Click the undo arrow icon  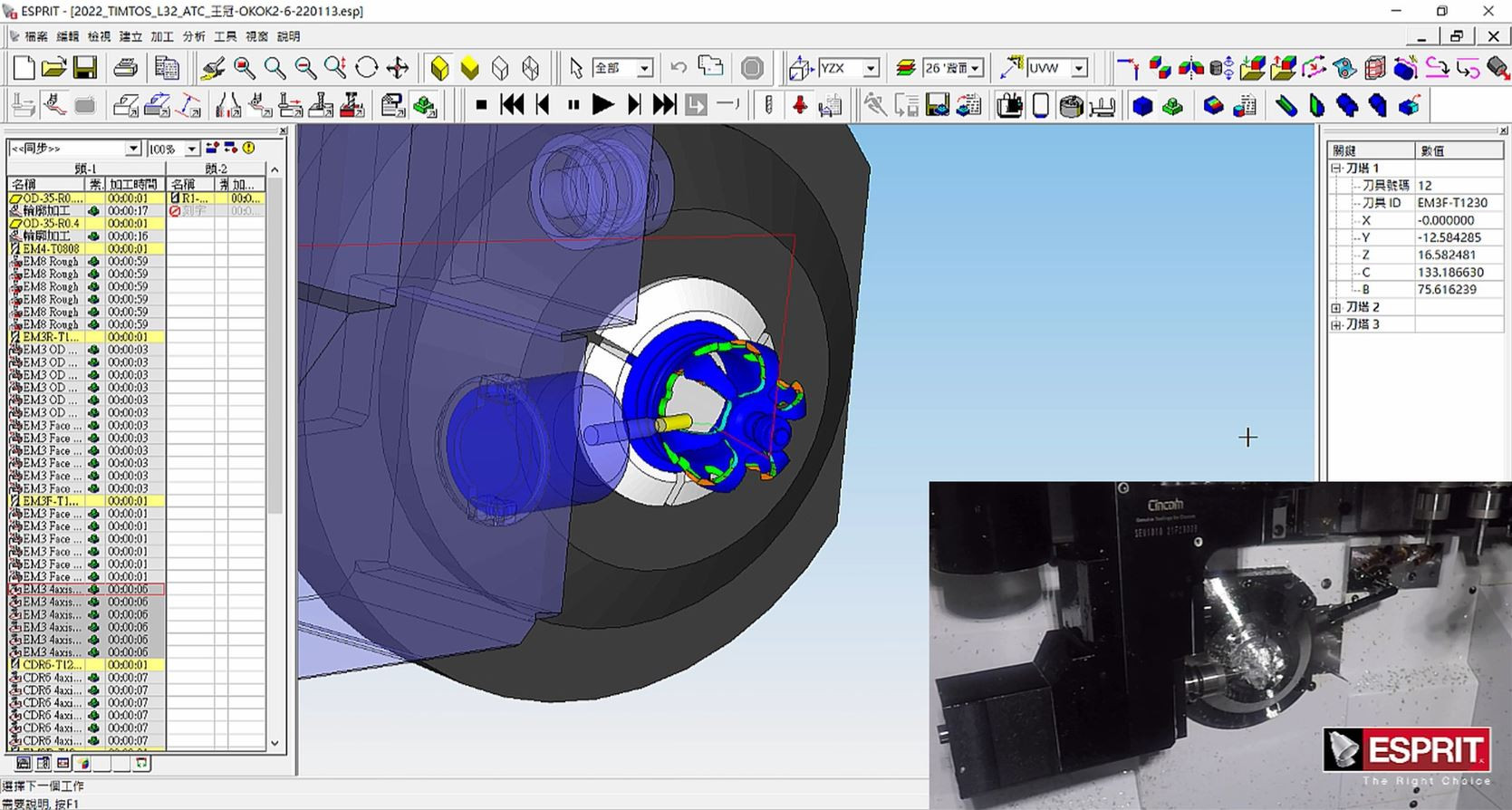(679, 68)
